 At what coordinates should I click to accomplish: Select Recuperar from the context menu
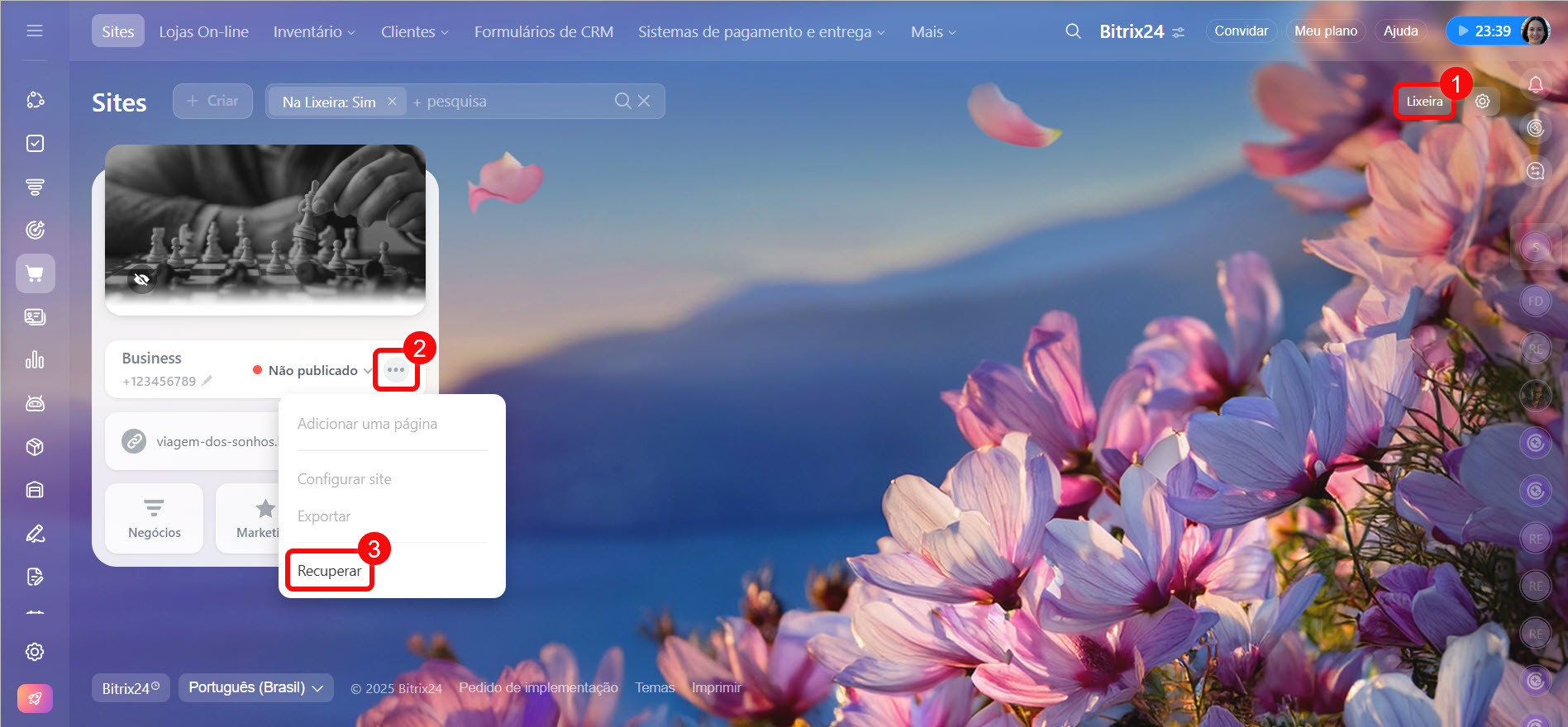coord(329,571)
